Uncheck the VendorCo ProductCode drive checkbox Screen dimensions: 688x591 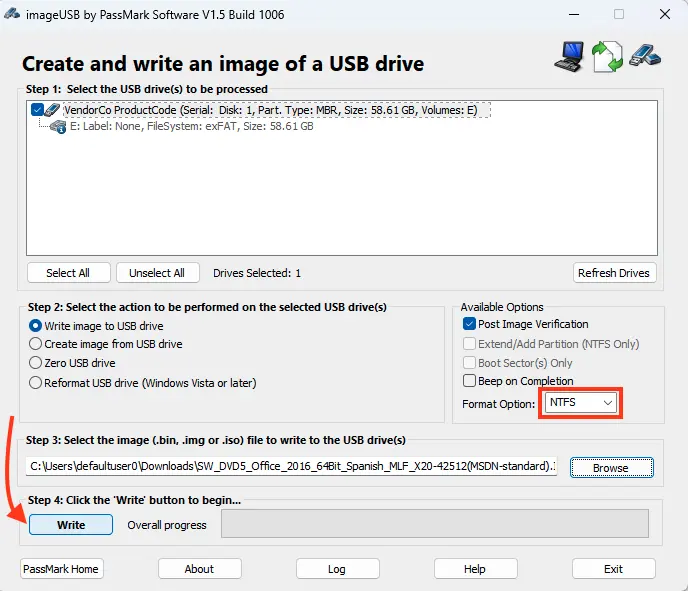(37, 110)
